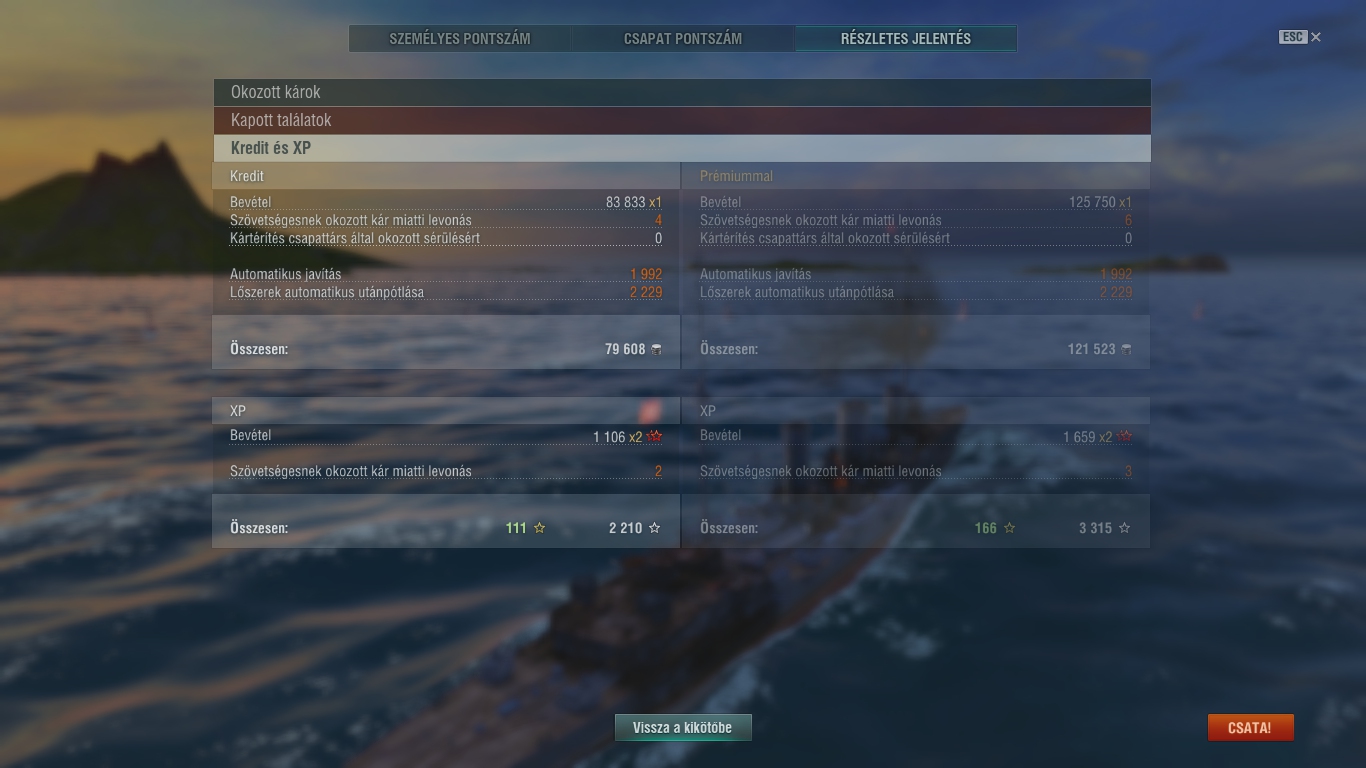The image size is (1366, 768).
Task: Click the red star next to 1 659 x2
Action: pyautogui.click(x=1125, y=437)
